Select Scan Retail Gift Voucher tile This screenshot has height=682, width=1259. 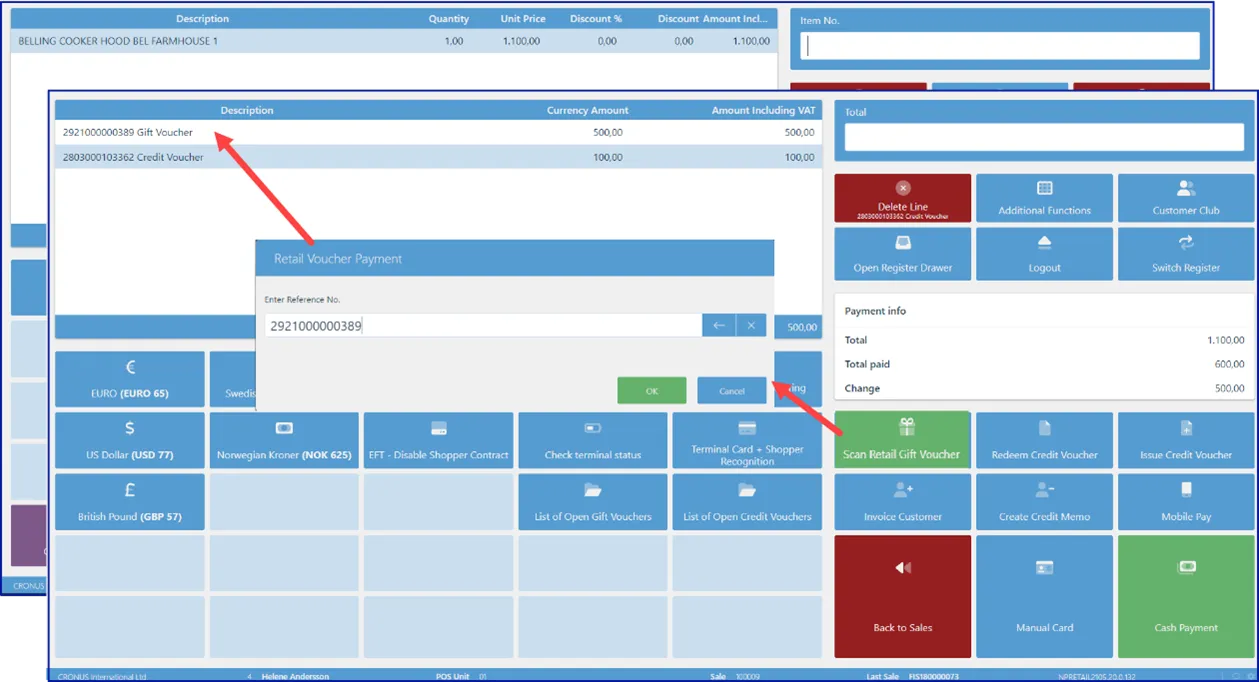(902, 440)
